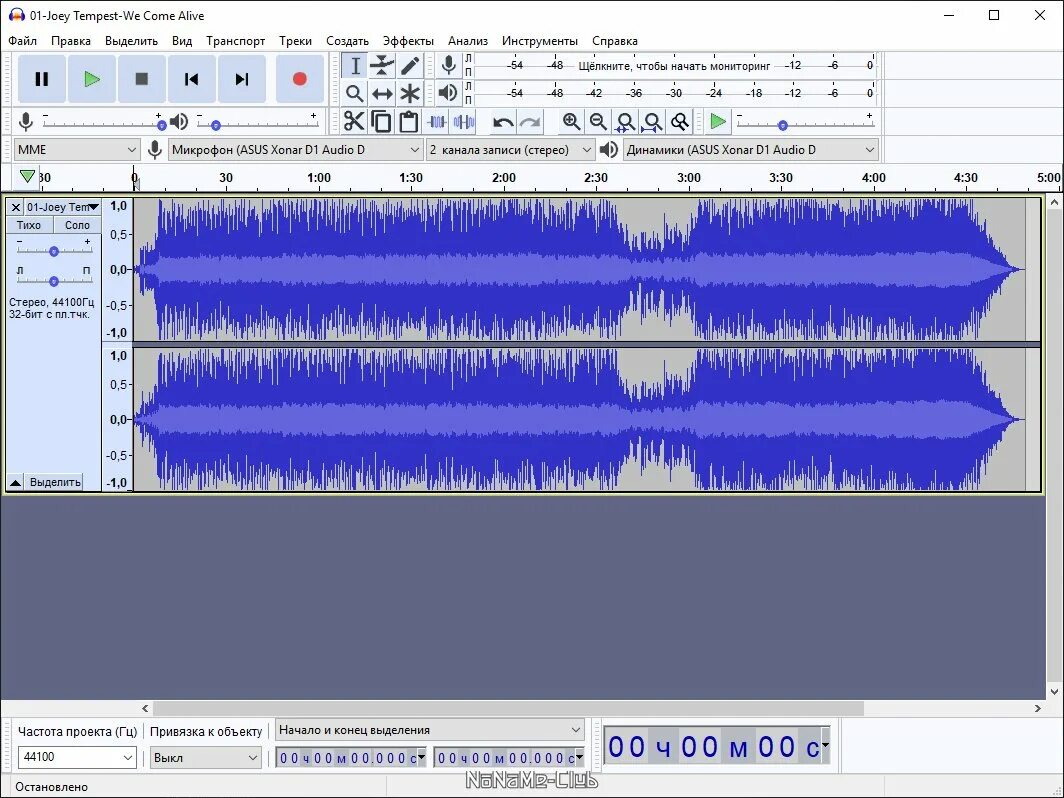The width and height of the screenshot is (1064, 798).
Task: Collapse the track with the up-arrow button
Action: pyautogui.click(x=16, y=482)
